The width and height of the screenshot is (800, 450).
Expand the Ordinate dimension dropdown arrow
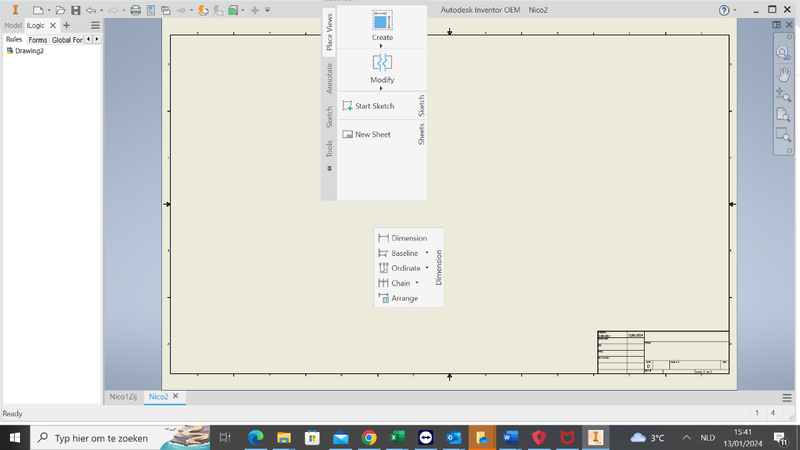coord(427,268)
